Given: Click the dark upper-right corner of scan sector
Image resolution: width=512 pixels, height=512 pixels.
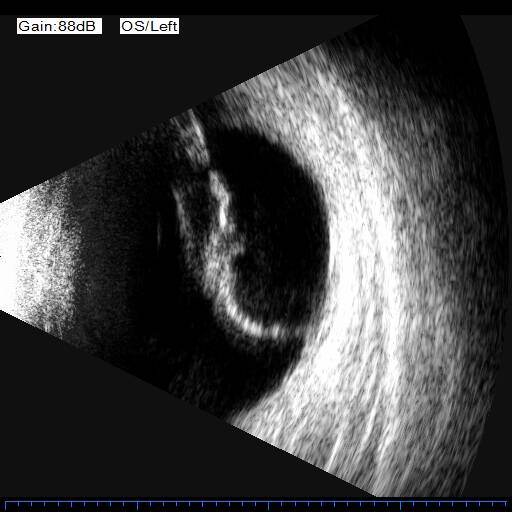Looking at the screenshot, I should [433, 37].
